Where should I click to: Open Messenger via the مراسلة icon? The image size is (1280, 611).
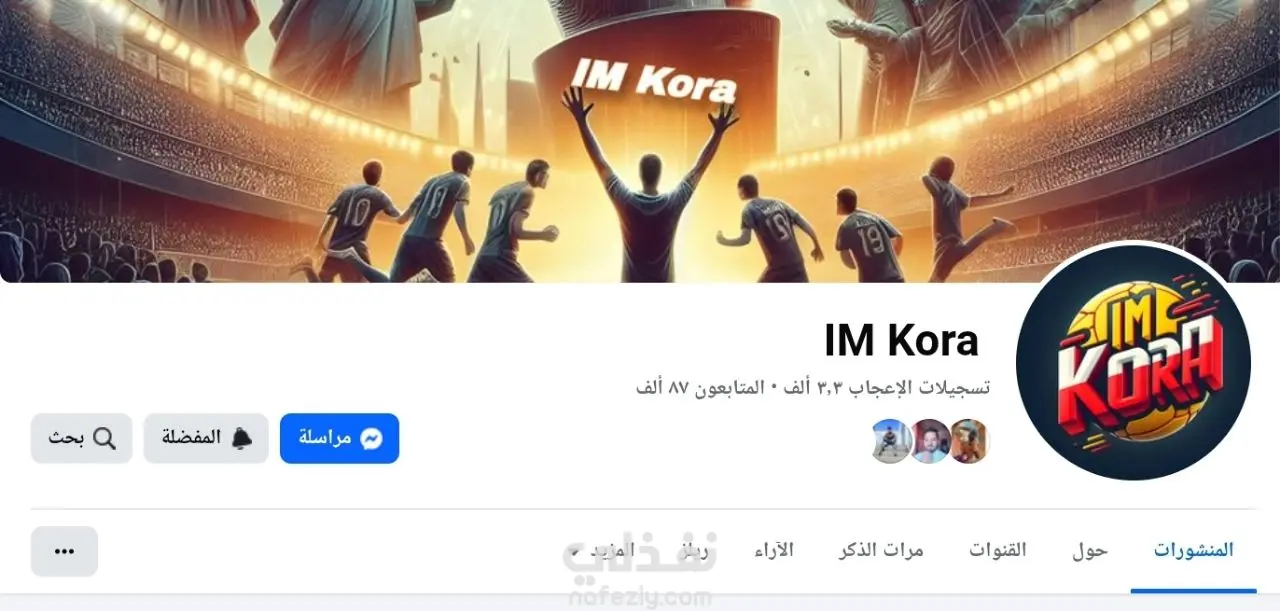[x=371, y=438]
